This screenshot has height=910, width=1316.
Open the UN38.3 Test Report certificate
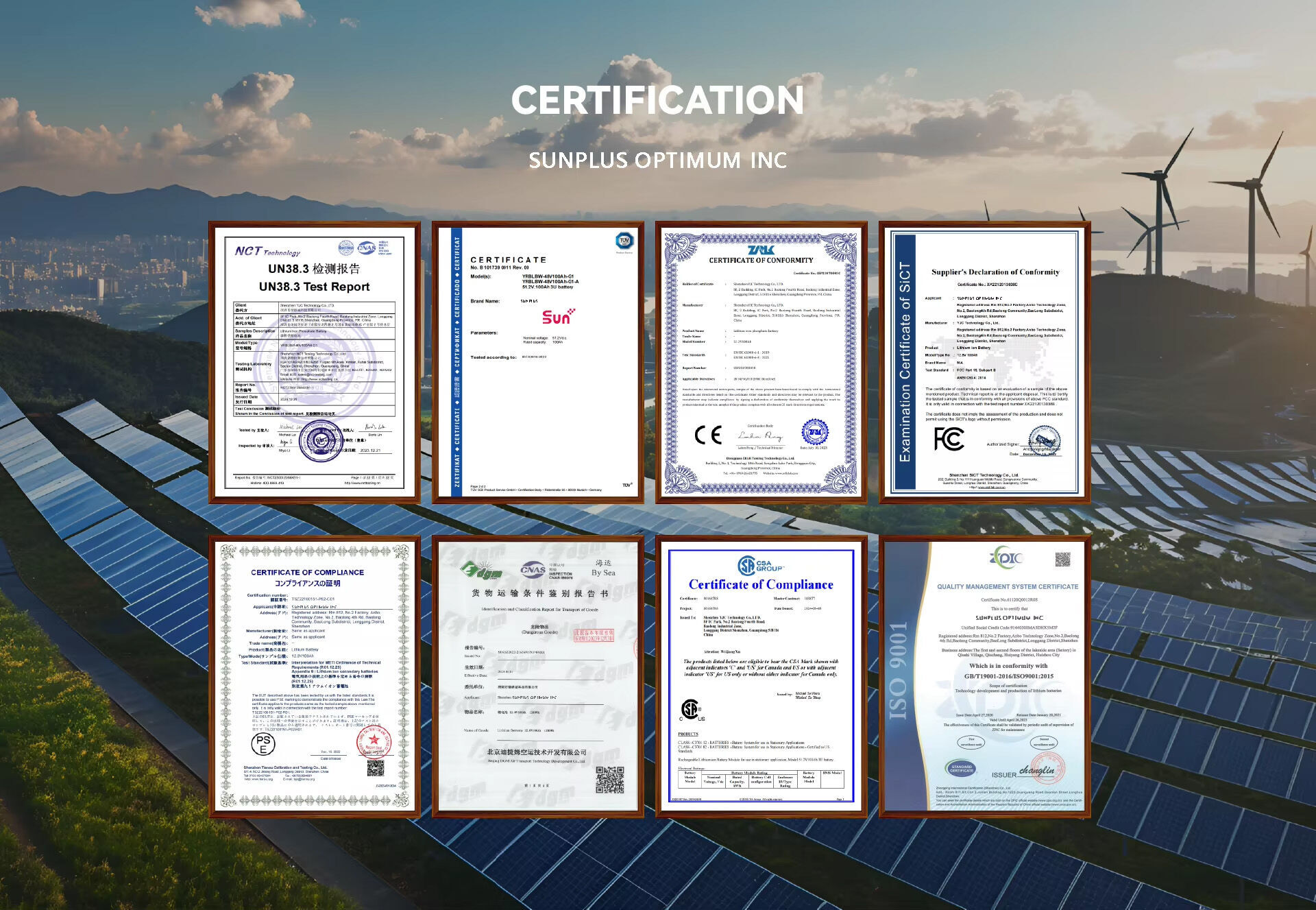[x=315, y=362]
